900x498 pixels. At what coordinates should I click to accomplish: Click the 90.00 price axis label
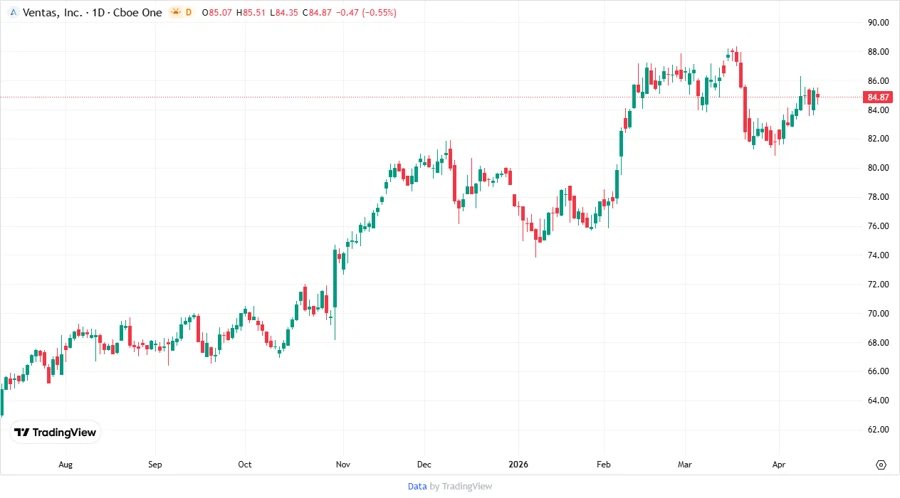(878, 22)
